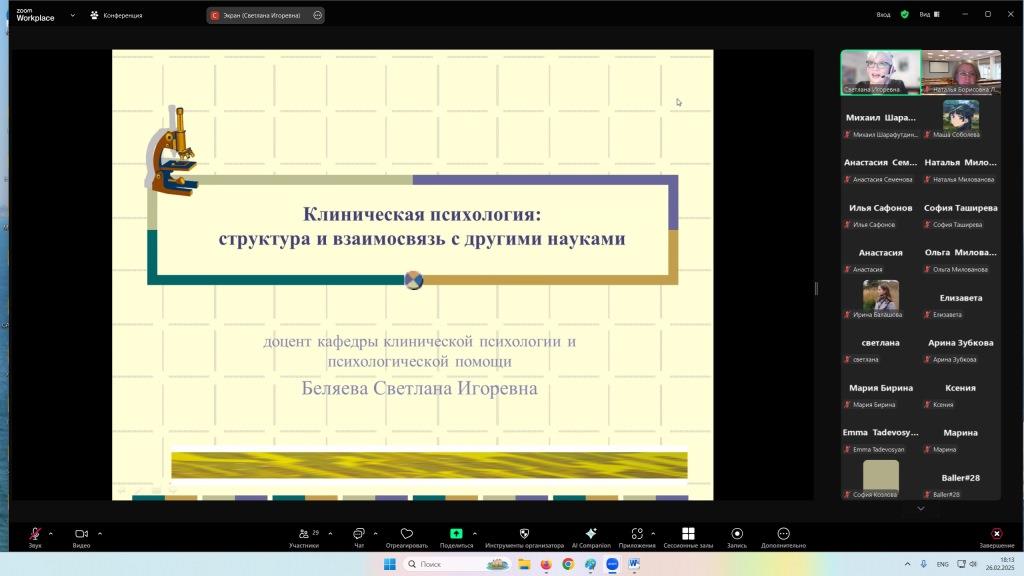Open the tray volume speaker icon
The width and height of the screenshot is (1024, 576).
click(x=973, y=564)
